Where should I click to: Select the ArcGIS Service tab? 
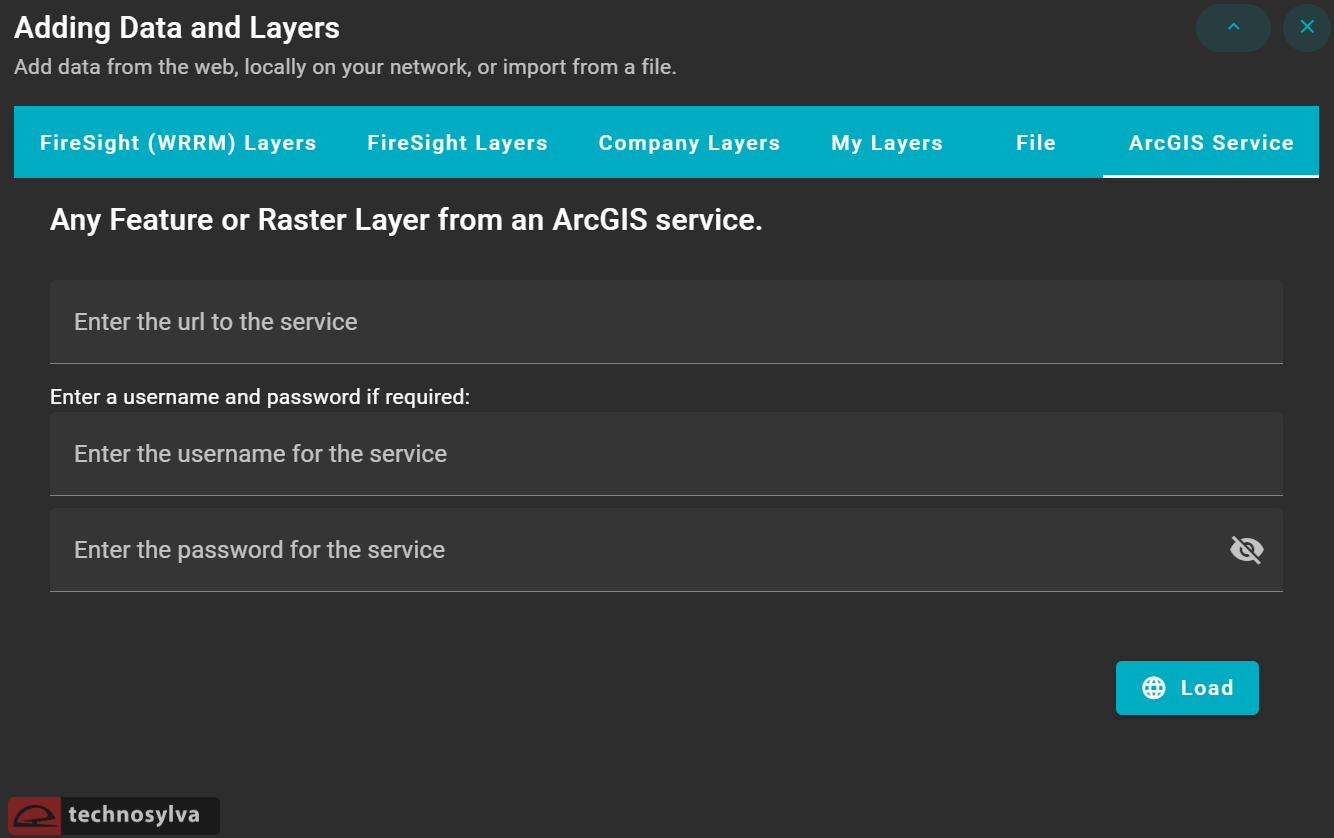click(x=1211, y=143)
